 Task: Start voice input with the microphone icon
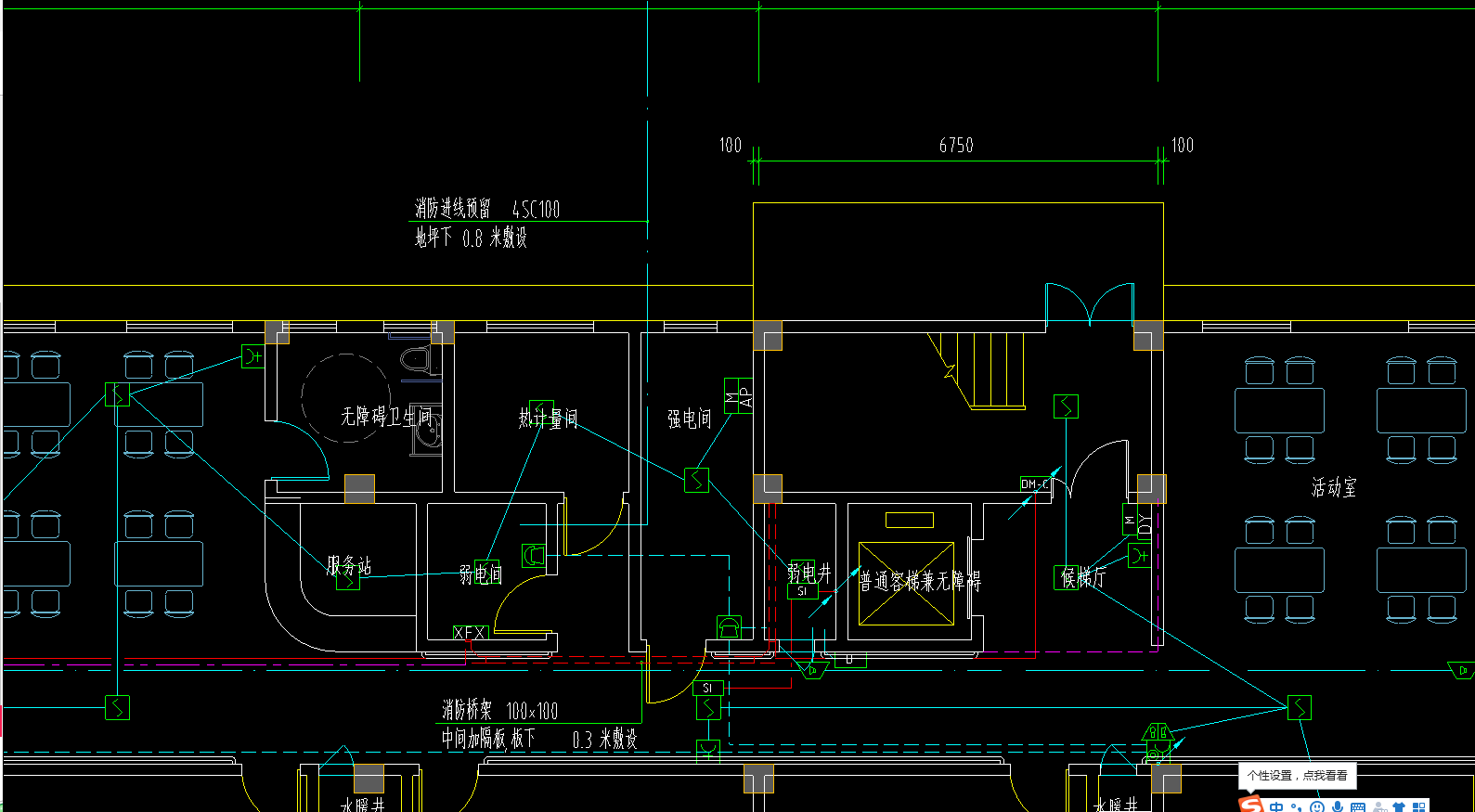point(1338,806)
